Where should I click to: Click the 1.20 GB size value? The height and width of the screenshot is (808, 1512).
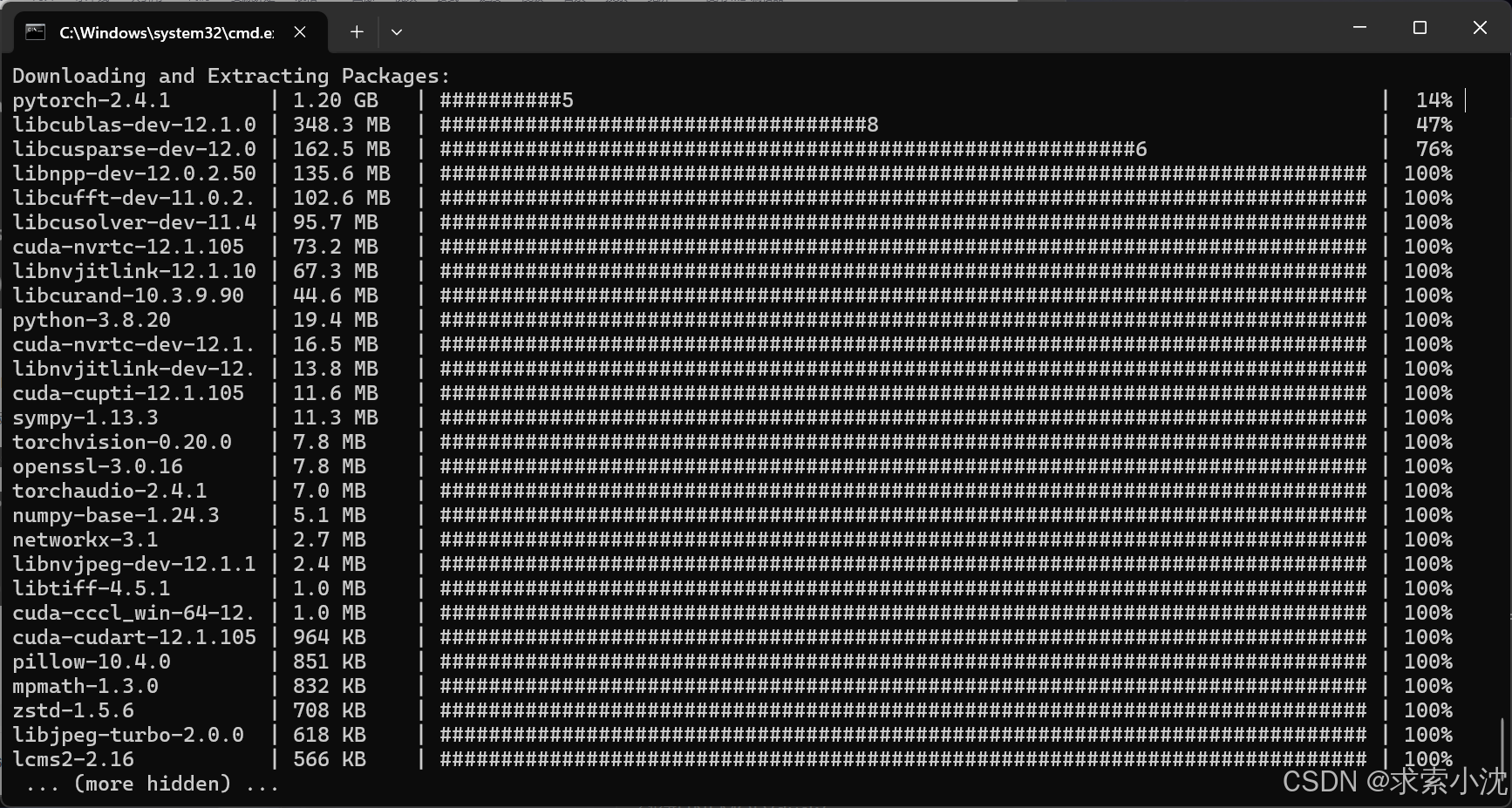tap(336, 100)
